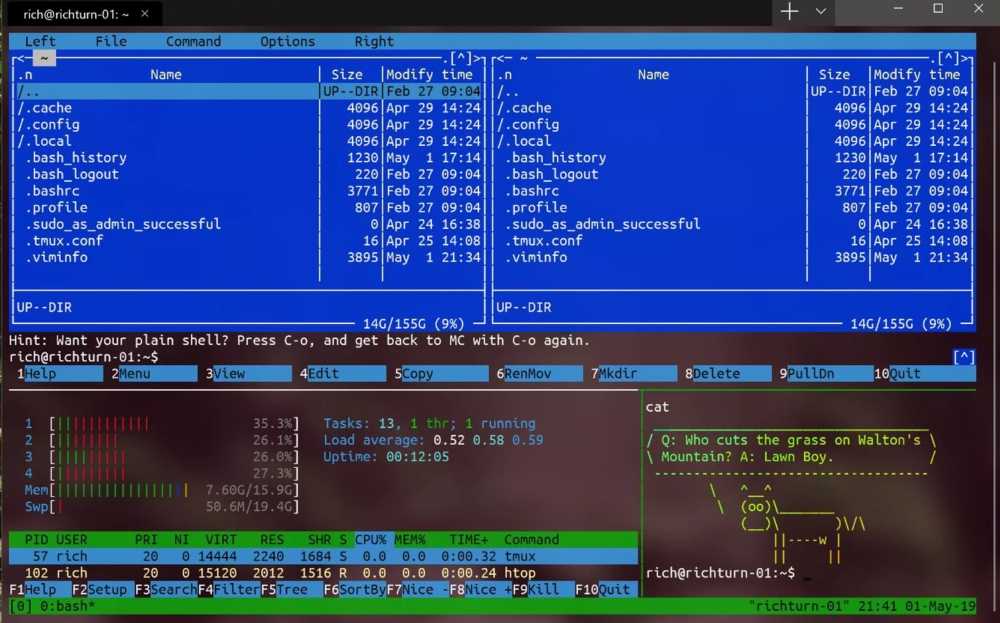
Task: Click the [^] toggle beside the shell prompt
Action: pos(964,357)
